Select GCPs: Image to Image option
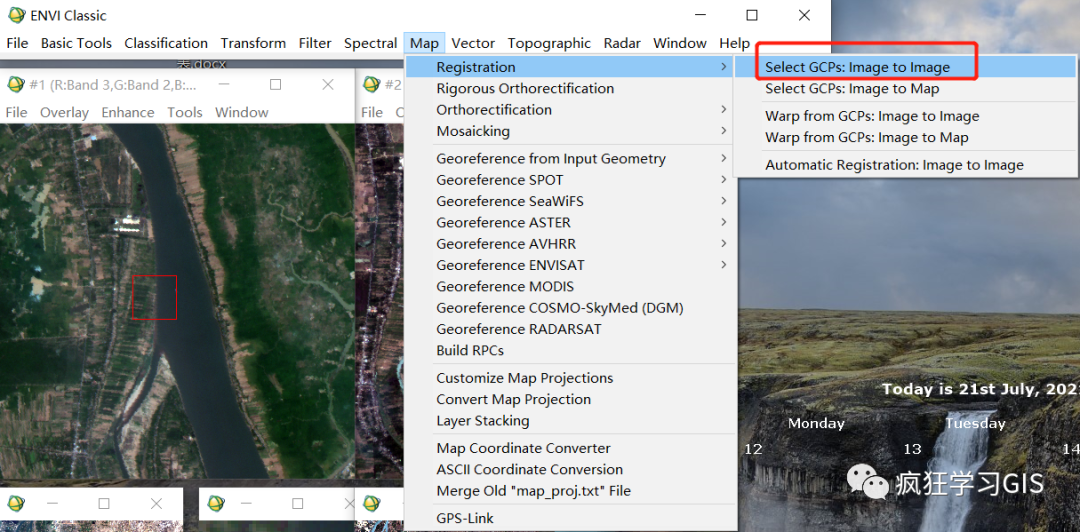The width and height of the screenshot is (1080, 532). coord(857,67)
